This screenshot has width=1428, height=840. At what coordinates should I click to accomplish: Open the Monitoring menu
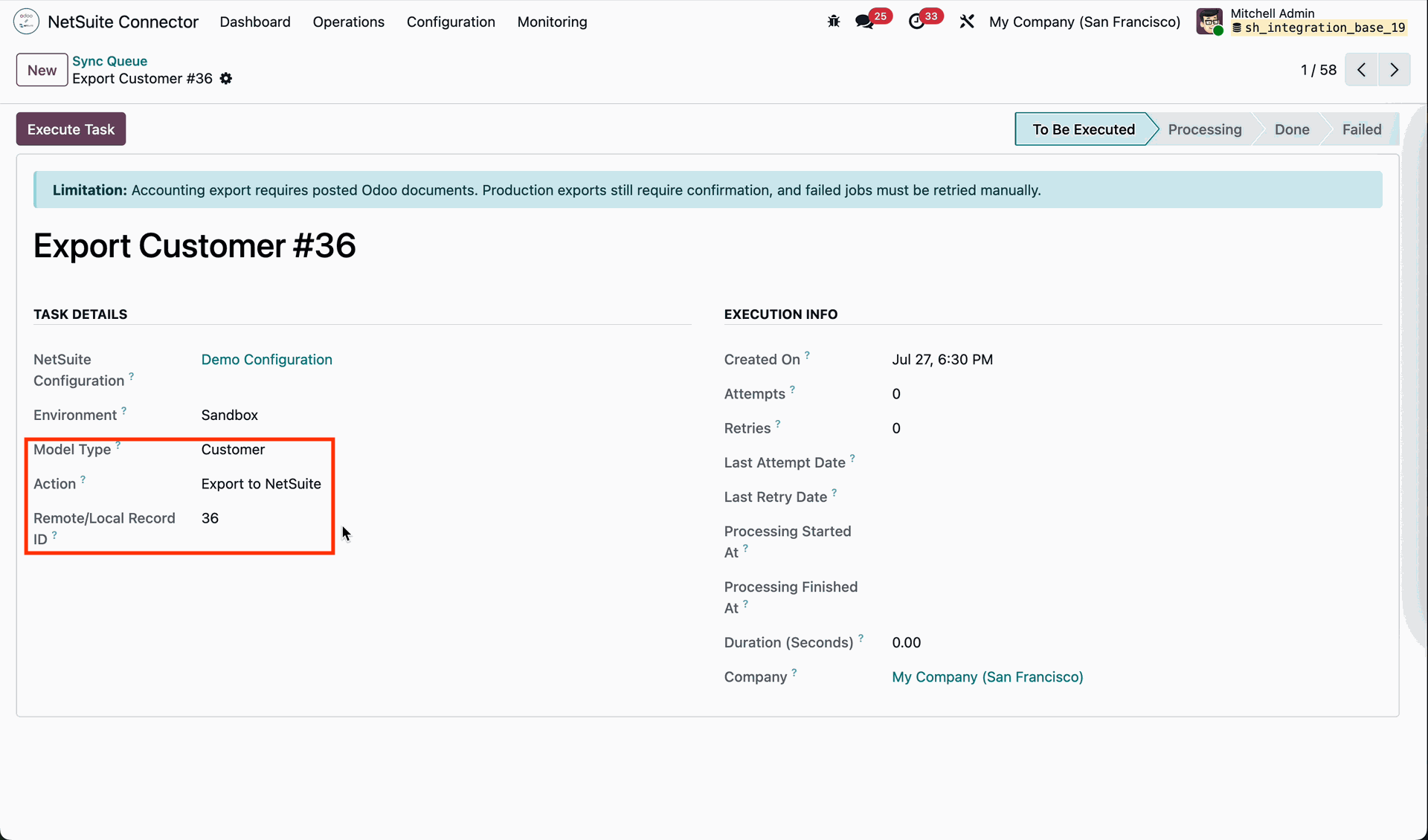click(x=553, y=22)
